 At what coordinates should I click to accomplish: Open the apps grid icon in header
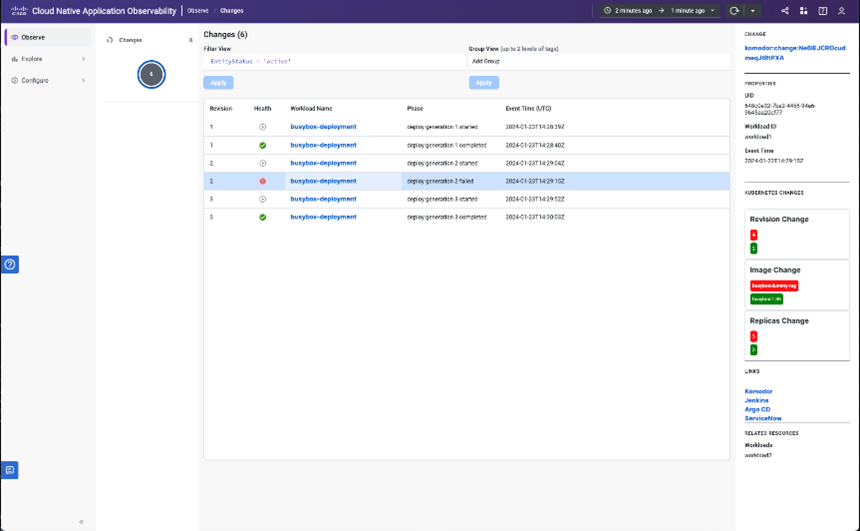tap(803, 11)
